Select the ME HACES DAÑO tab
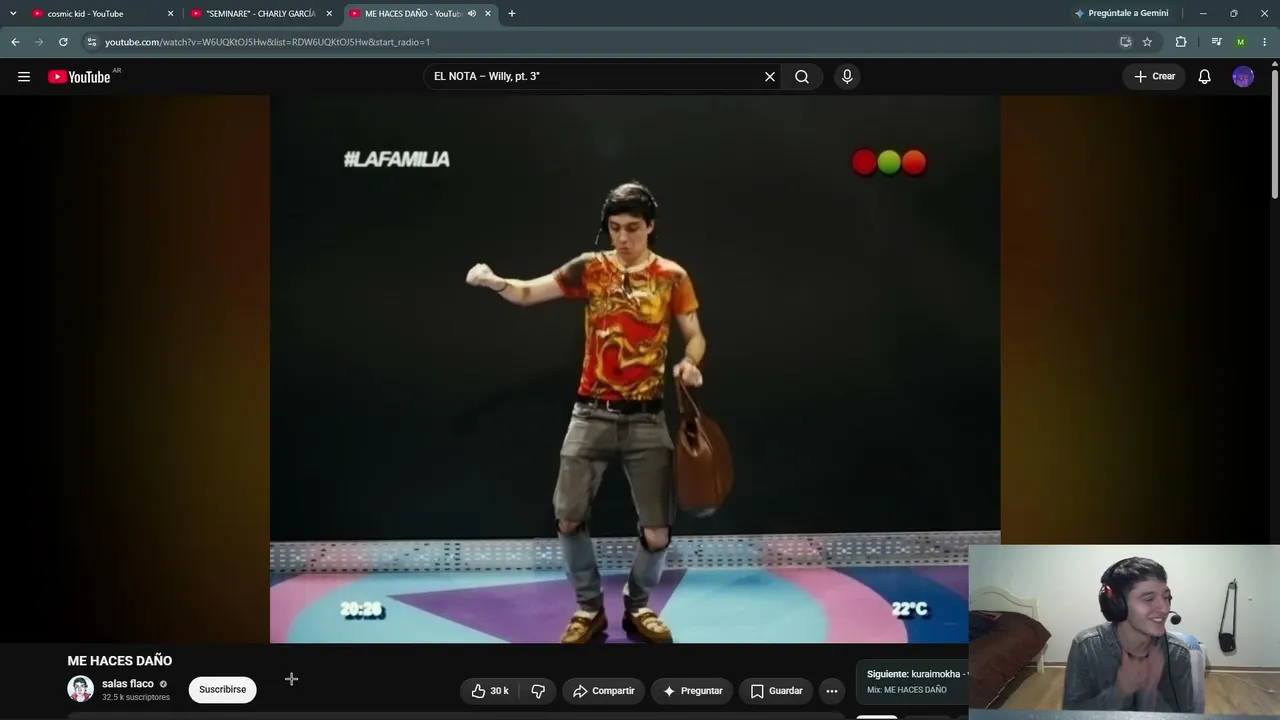 420,14
